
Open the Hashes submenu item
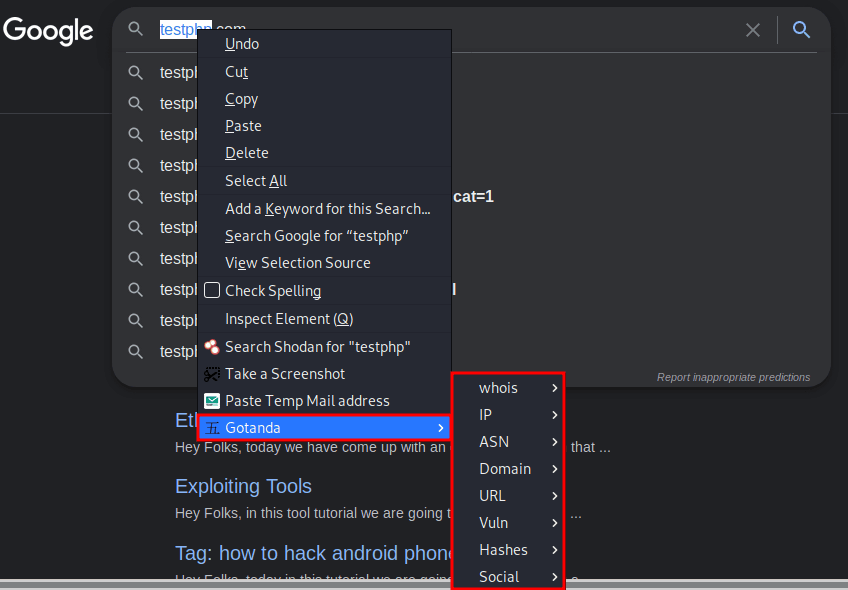[508, 550]
